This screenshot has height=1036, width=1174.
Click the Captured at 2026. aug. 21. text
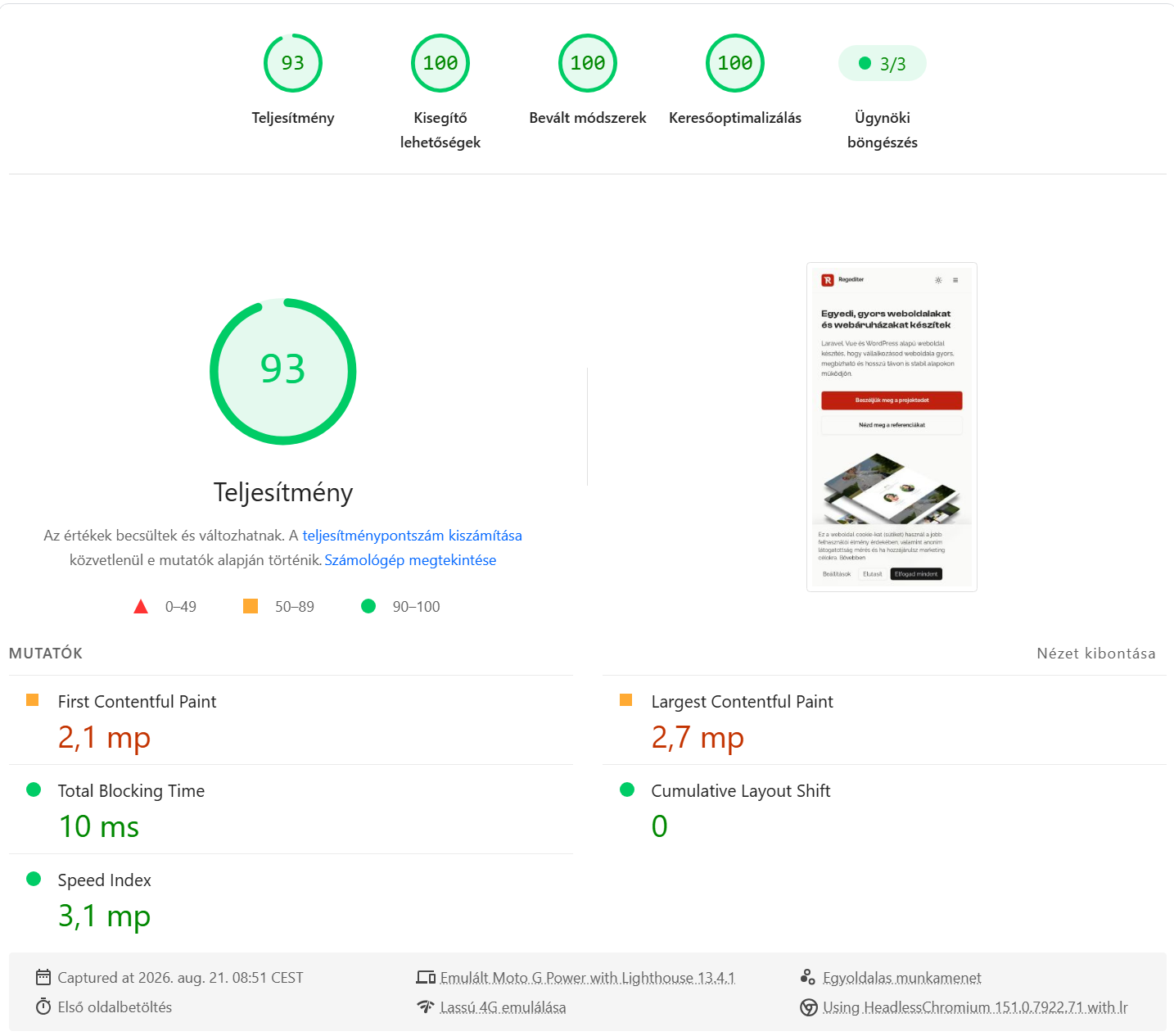(180, 978)
